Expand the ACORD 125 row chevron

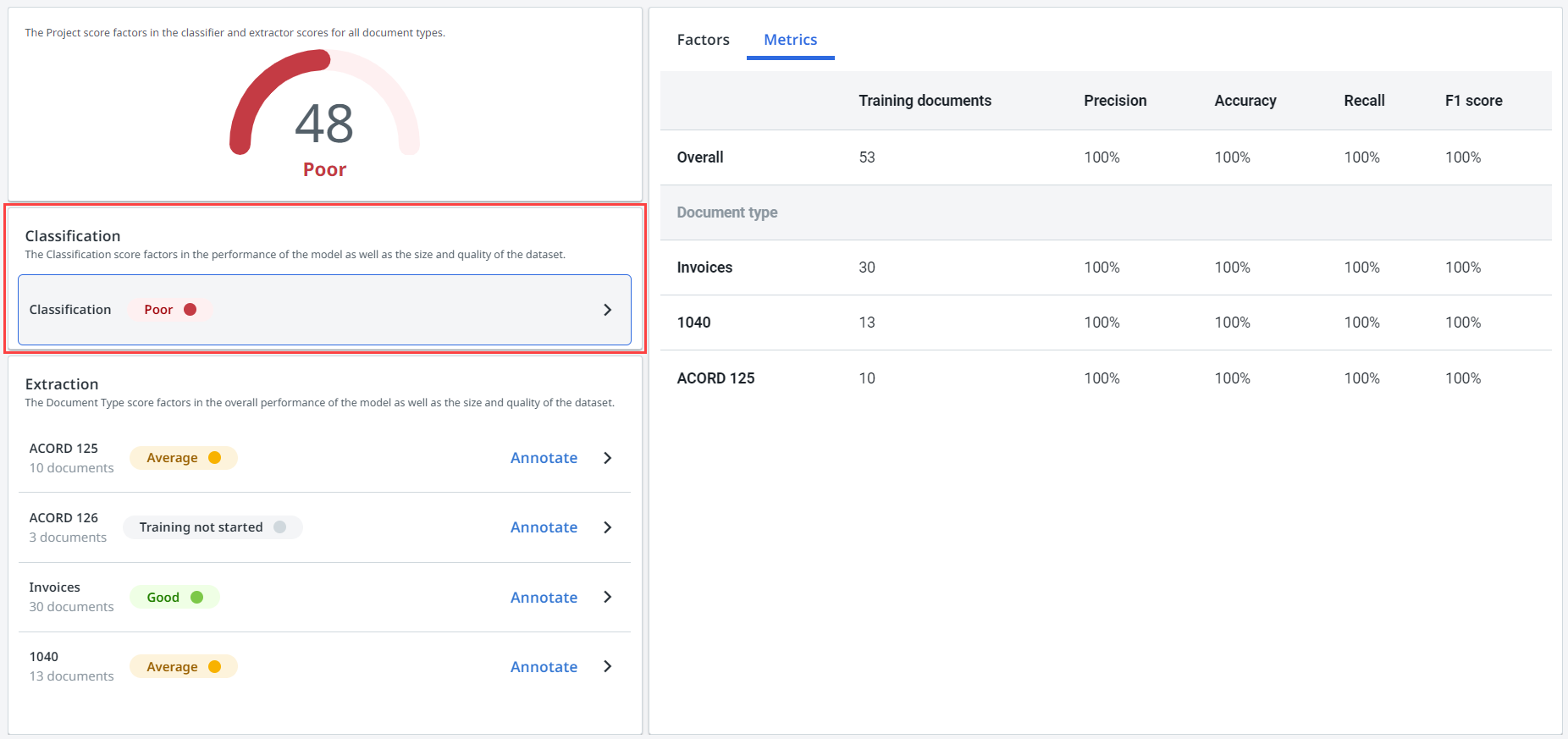pos(607,458)
